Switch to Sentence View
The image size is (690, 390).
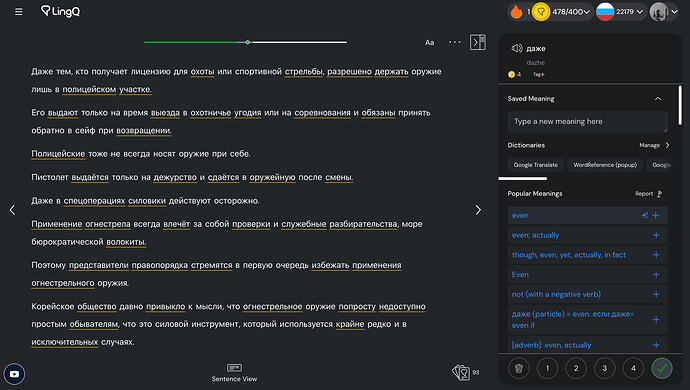[234, 372]
